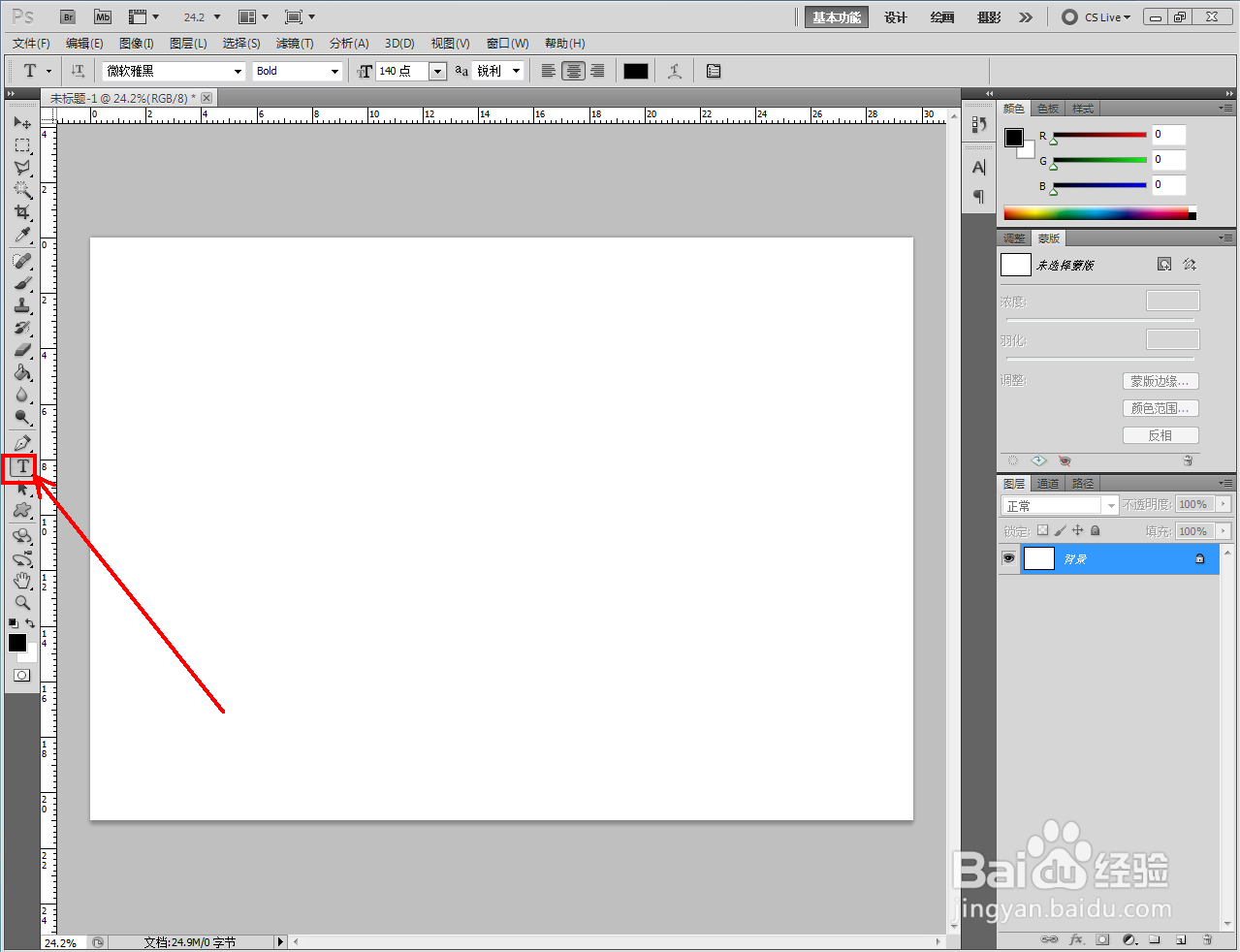Set right text alignment
This screenshot has width=1240, height=952.
click(597, 71)
